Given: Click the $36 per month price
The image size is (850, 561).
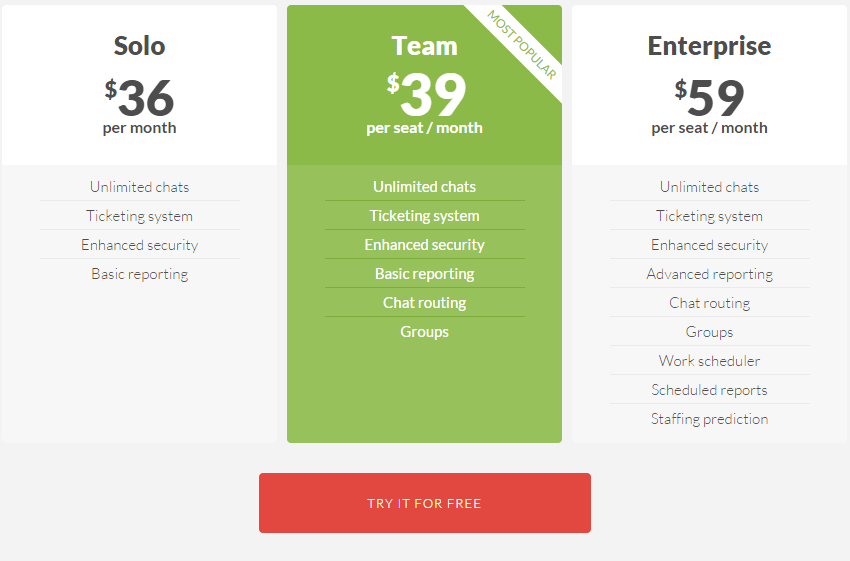Looking at the screenshot, I should click(139, 106).
